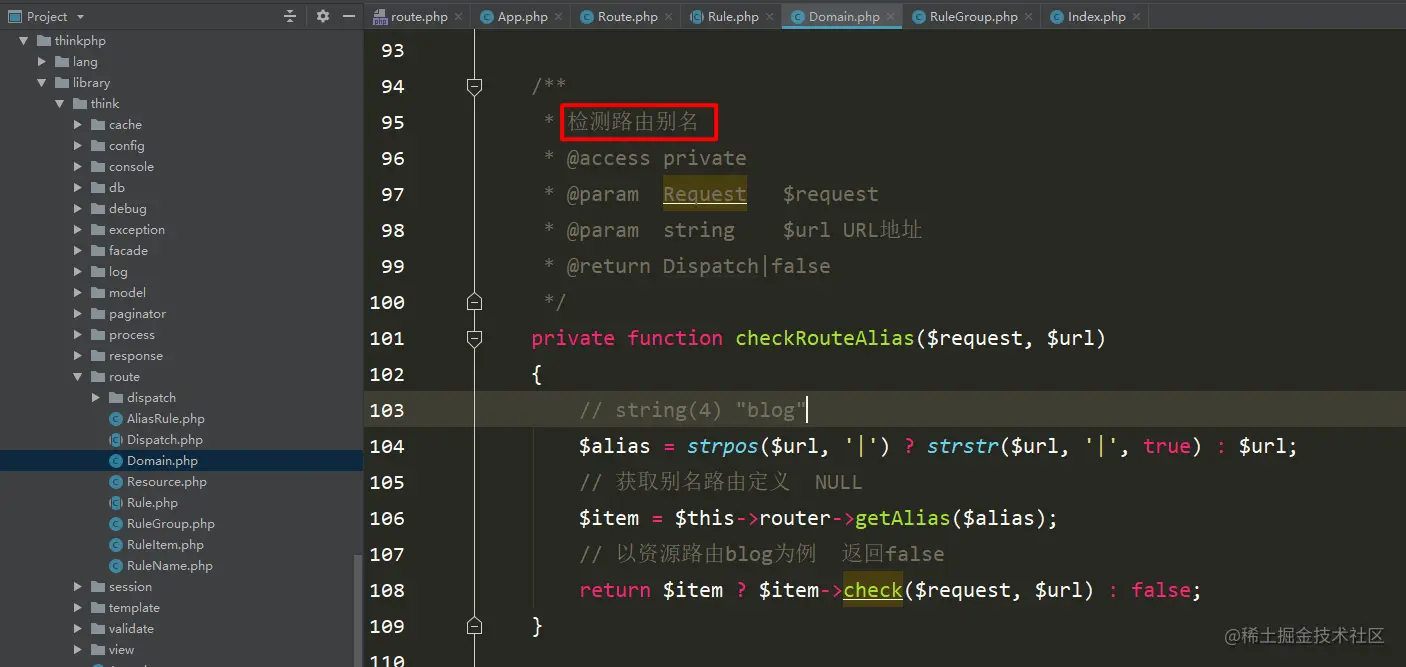The width and height of the screenshot is (1406, 667).
Task: Collapse the think folder
Action: pos(60,104)
